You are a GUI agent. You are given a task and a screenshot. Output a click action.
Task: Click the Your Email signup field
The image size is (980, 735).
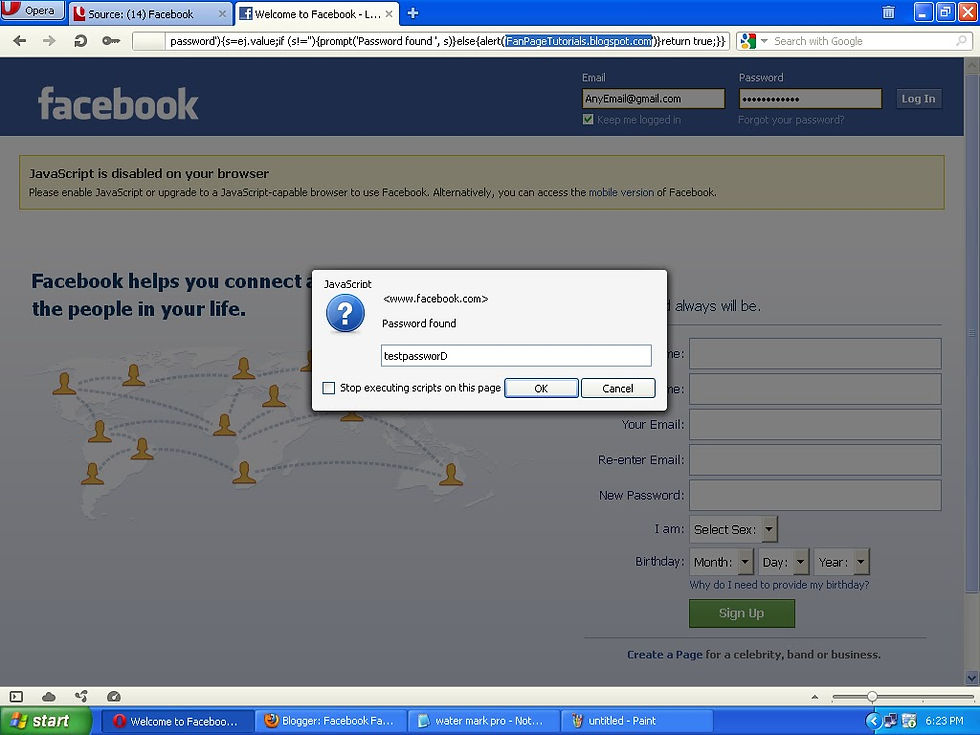[x=815, y=424]
